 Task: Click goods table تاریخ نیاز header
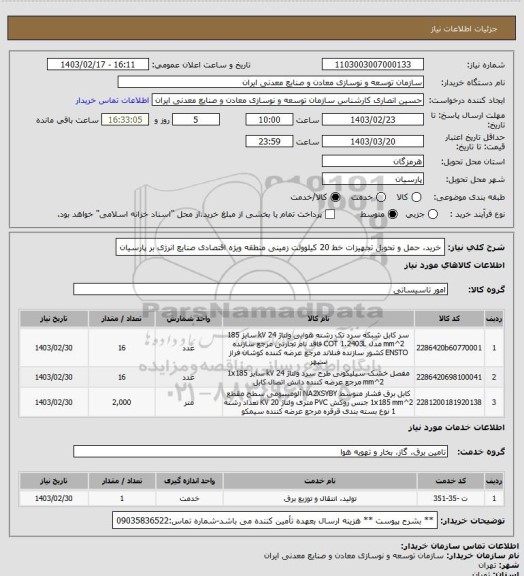pos(54,318)
